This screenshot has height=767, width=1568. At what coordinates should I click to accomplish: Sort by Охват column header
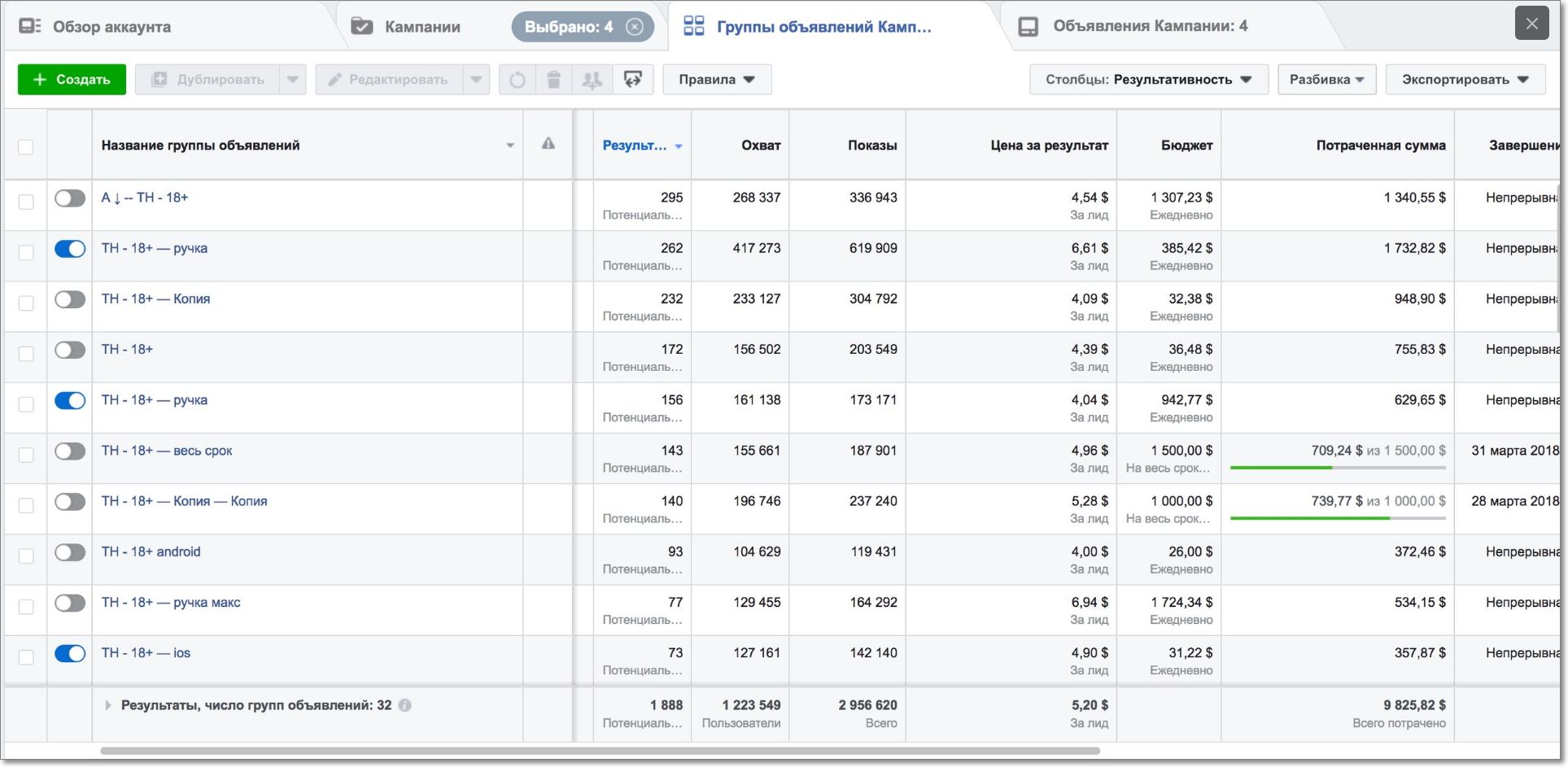pos(760,146)
